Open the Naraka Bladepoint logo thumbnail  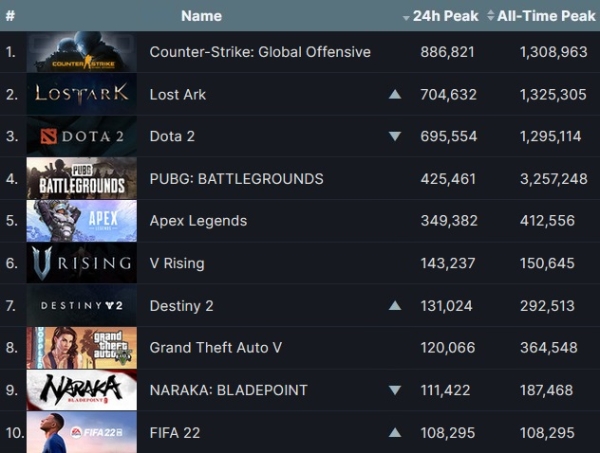point(81,390)
